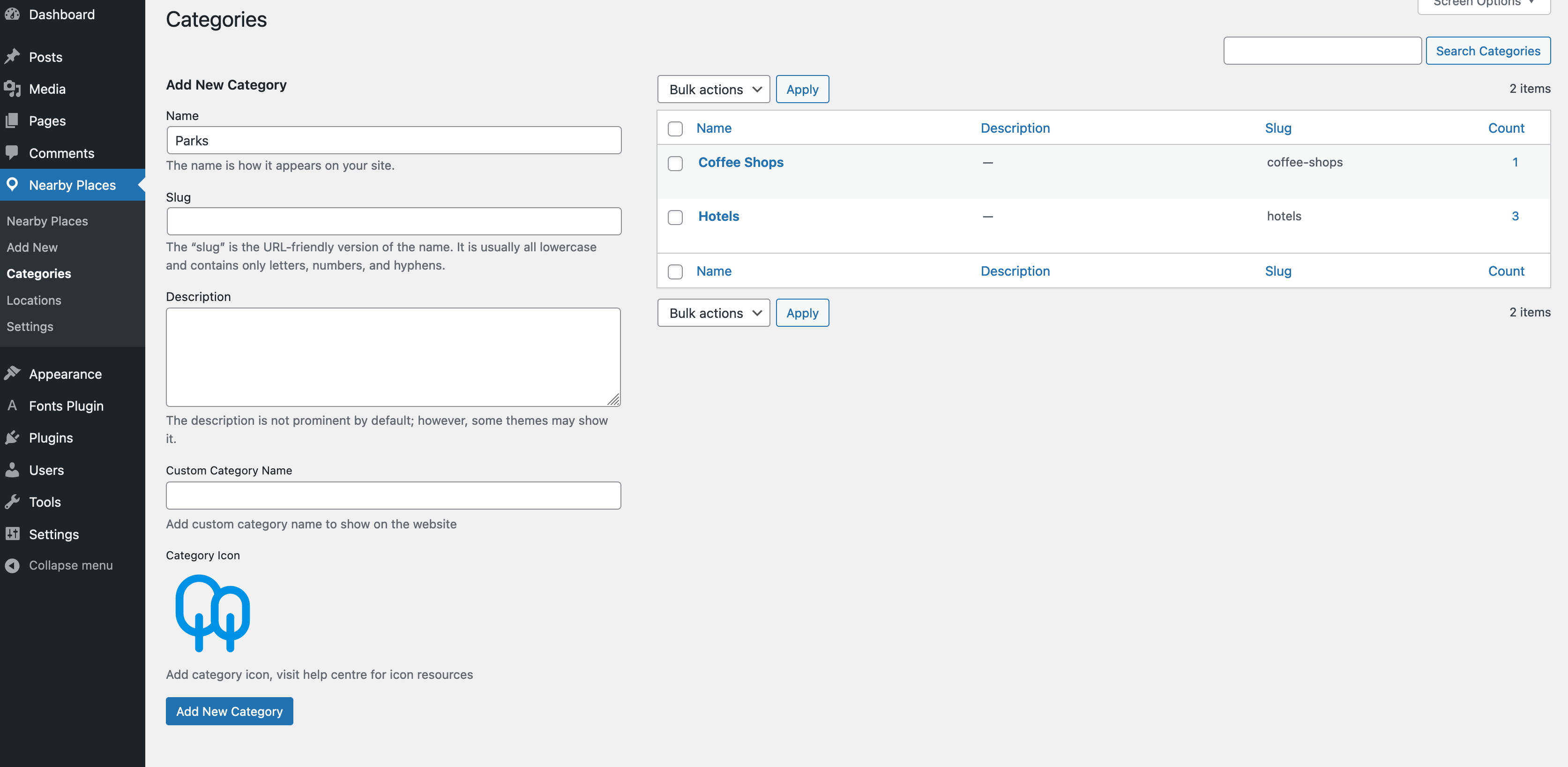The image size is (1568, 767).
Task: Click the Collapse menu arrow icon
Action: pyautogui.click(x=12, y=565)
